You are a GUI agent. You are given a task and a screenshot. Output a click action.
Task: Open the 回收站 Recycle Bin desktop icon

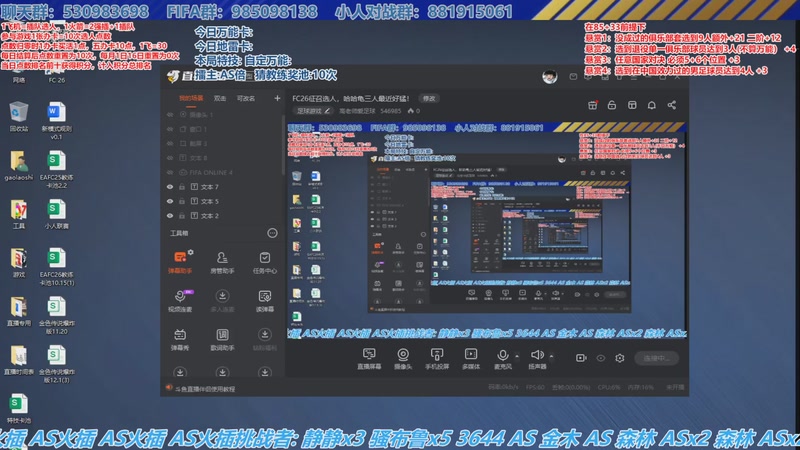tap(18, 116)
